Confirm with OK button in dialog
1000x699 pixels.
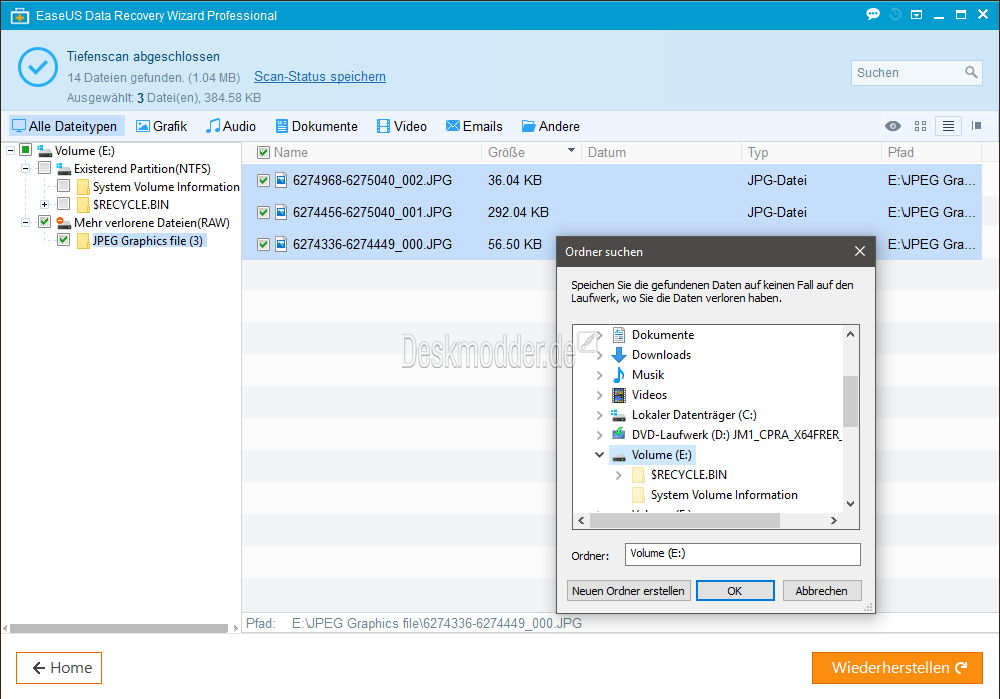pyautogui.click(x=735, y=591)
